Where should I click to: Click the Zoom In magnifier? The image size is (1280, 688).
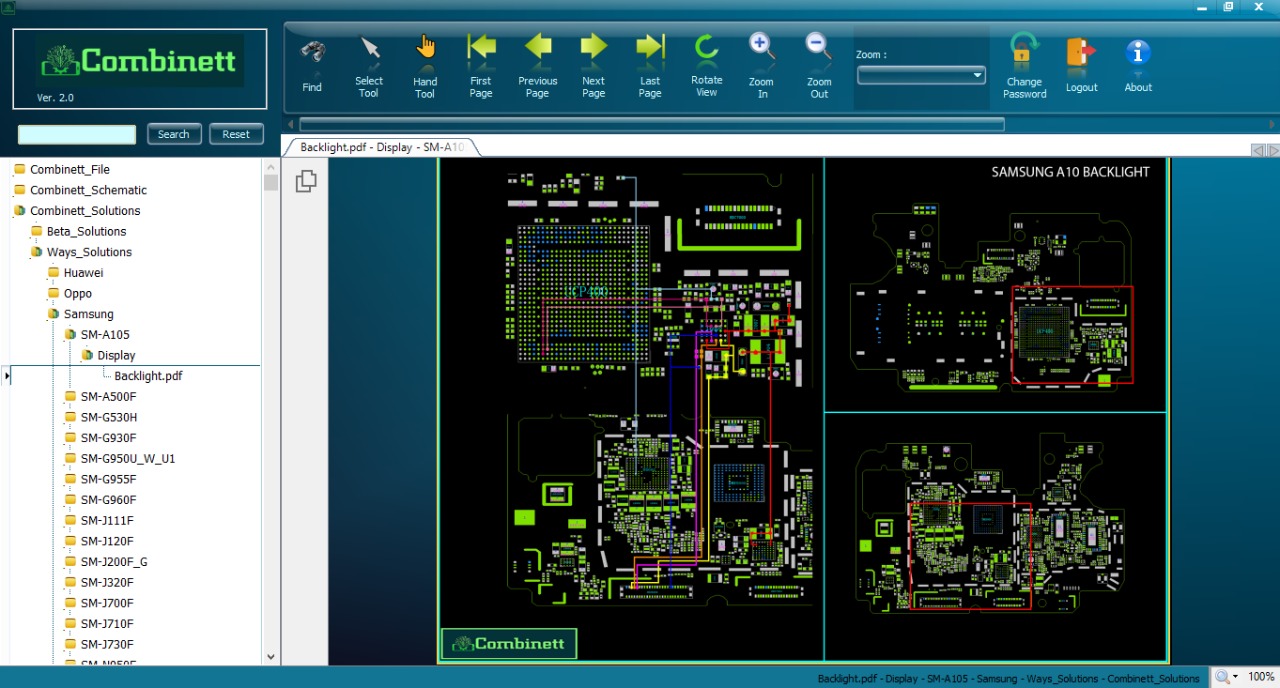(762, 67)
